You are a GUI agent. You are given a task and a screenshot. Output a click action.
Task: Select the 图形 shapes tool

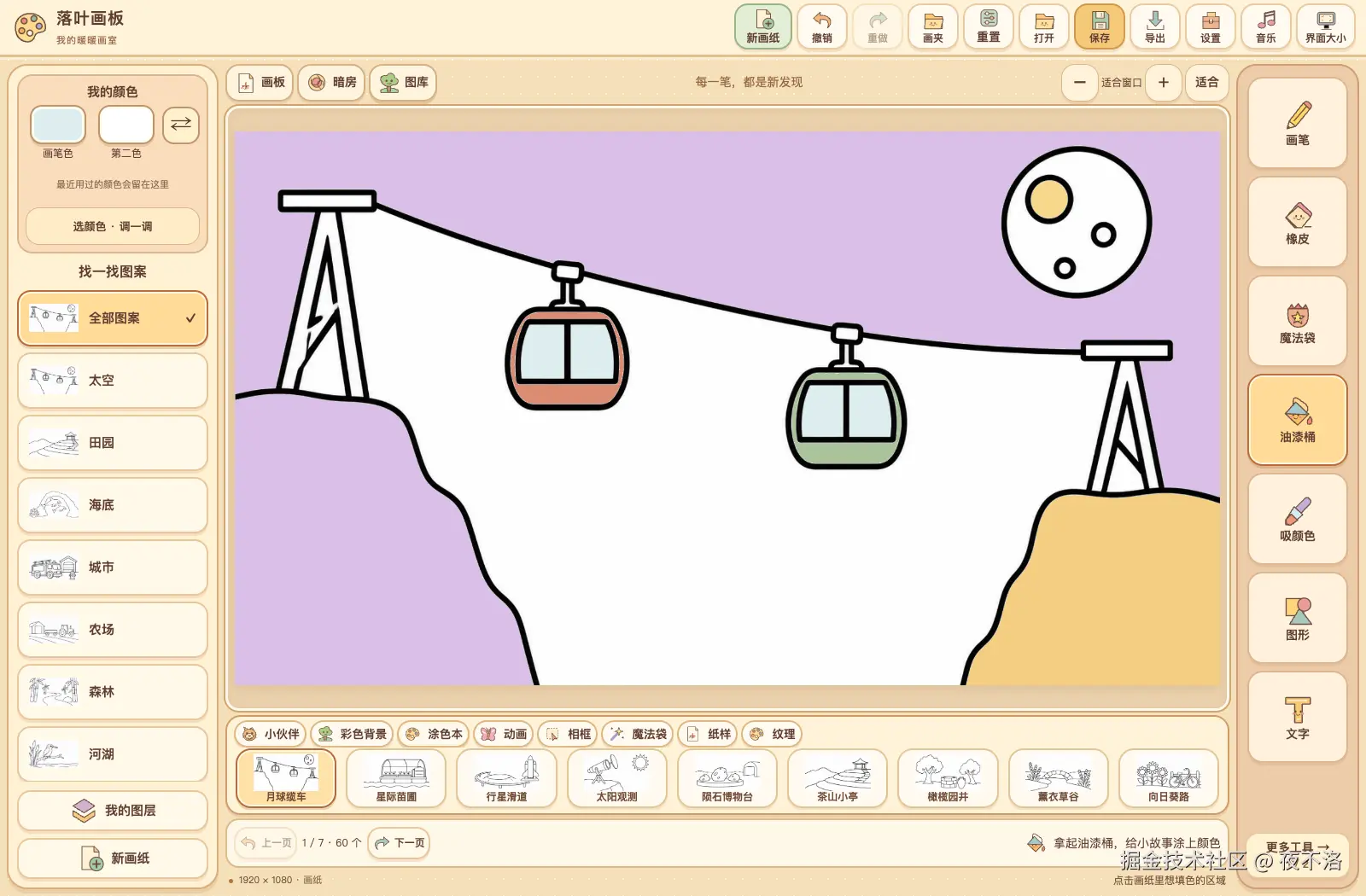[x=1297, y=618]
